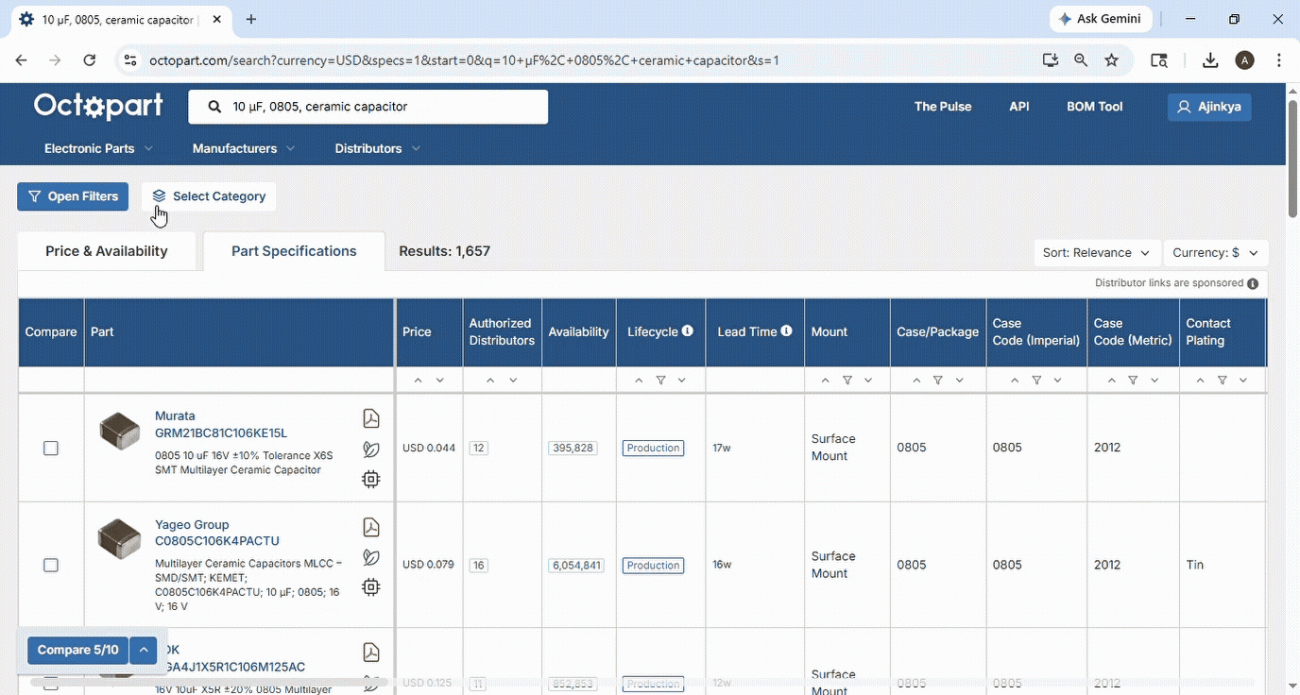Click the Production badge in Yageo row

tap(653, 566)
